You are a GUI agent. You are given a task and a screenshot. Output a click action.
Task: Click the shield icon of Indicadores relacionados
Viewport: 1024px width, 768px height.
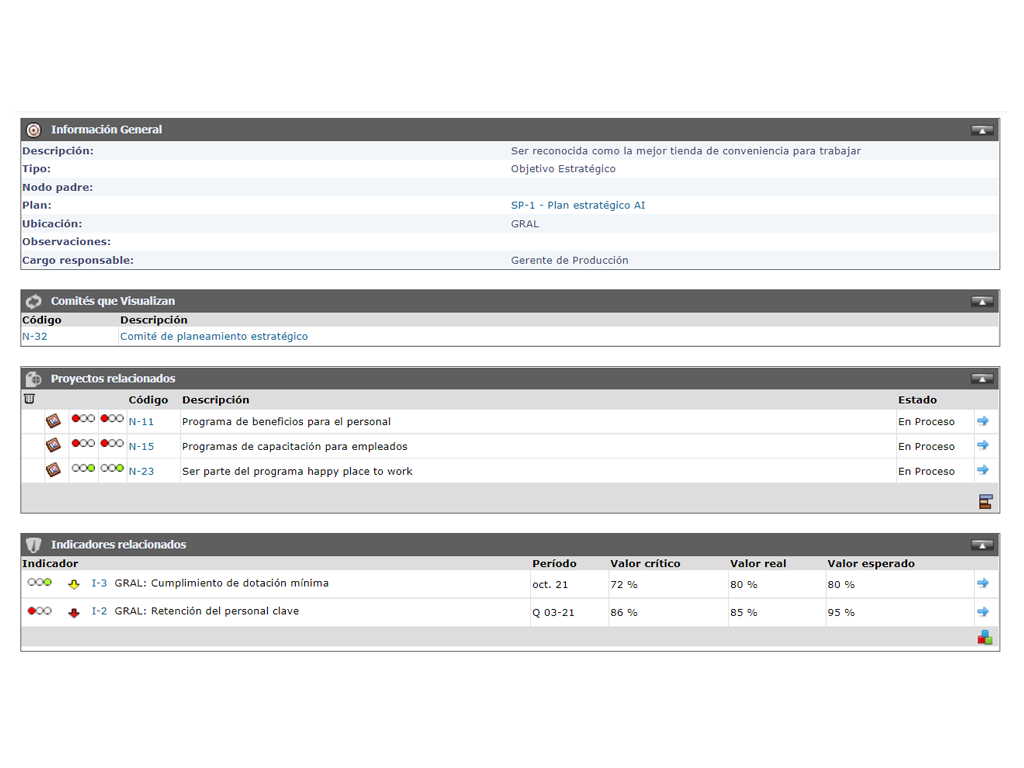(33, 545)
